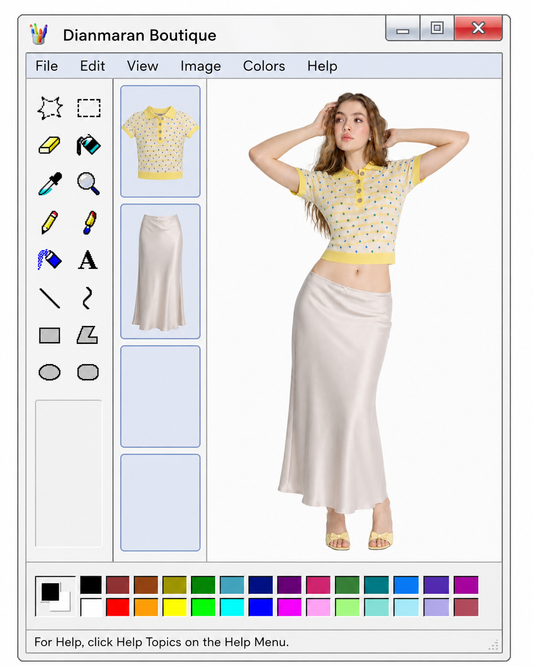Choose the Brush tool
The height and width of the screenshot is (666, 533).
[x=89, y=222]
